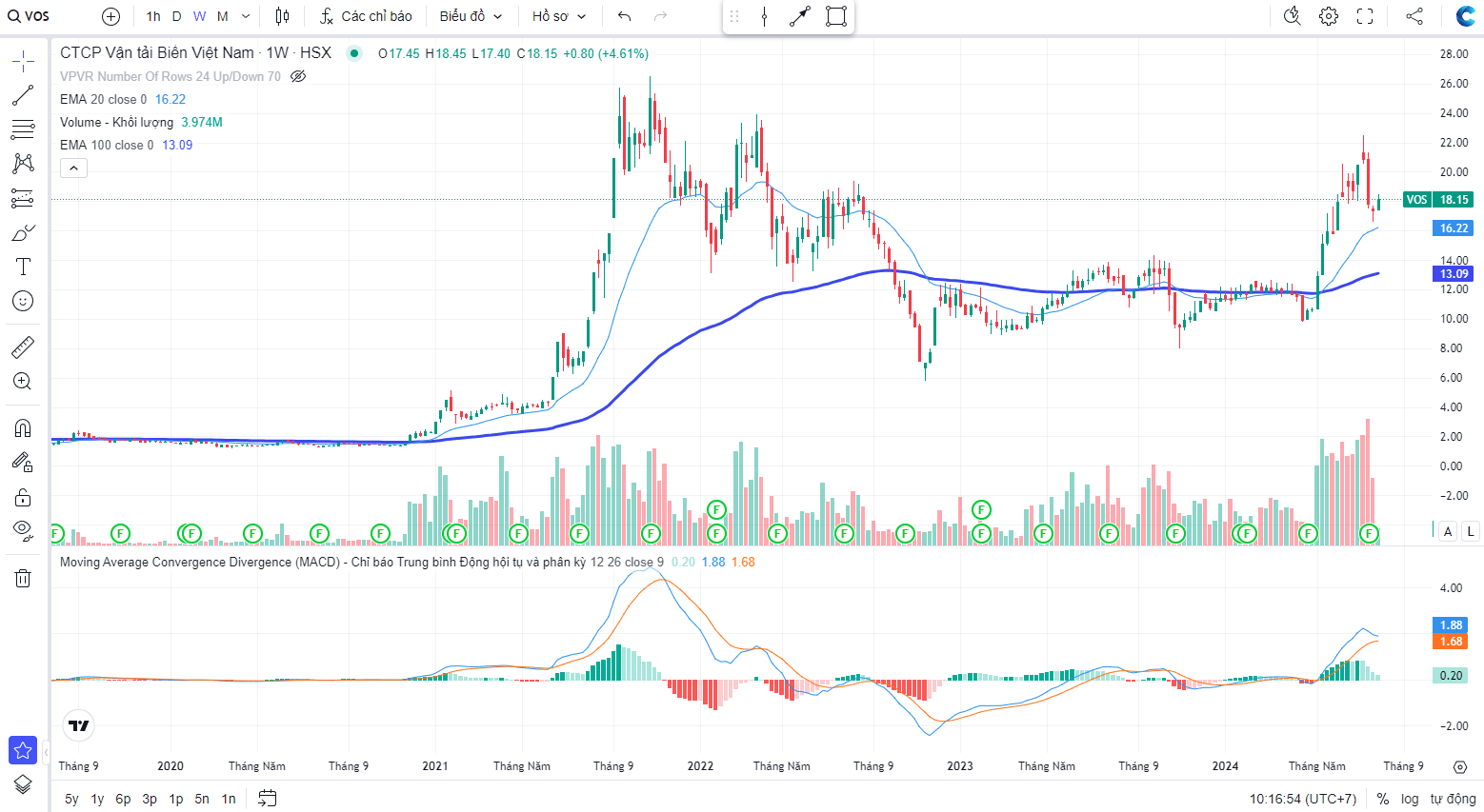
Task: Click the 16.22 EMA 20 price label
Action: tap(1454, 228)
